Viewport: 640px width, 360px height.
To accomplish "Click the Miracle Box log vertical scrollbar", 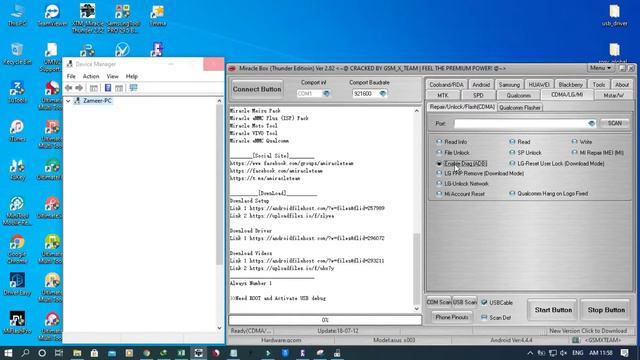I will click(x=416, y=209).
